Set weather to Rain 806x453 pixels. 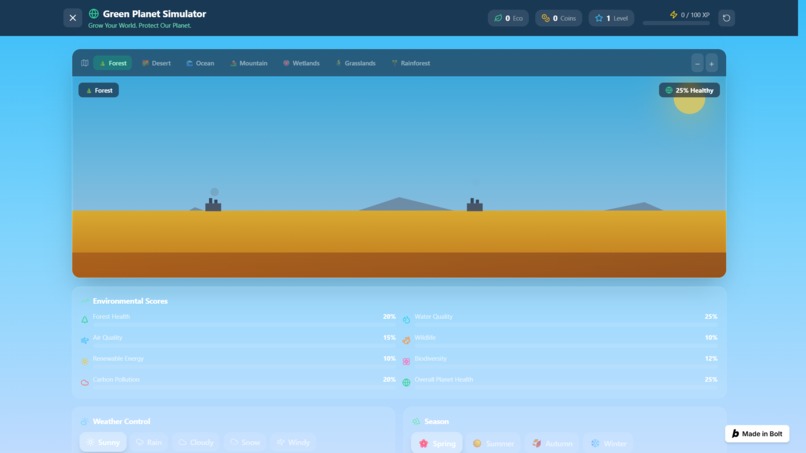[149, 442]
